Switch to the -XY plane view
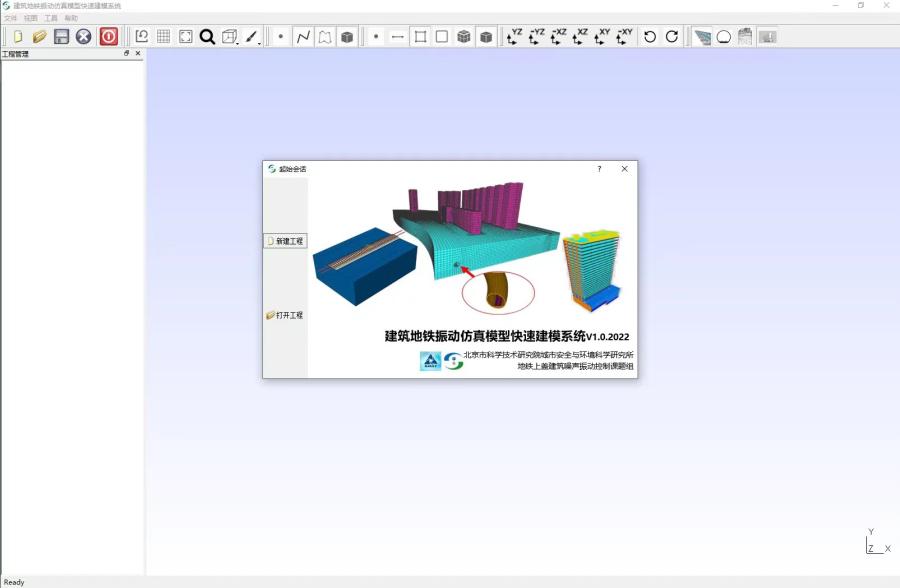 pos(624,37)
